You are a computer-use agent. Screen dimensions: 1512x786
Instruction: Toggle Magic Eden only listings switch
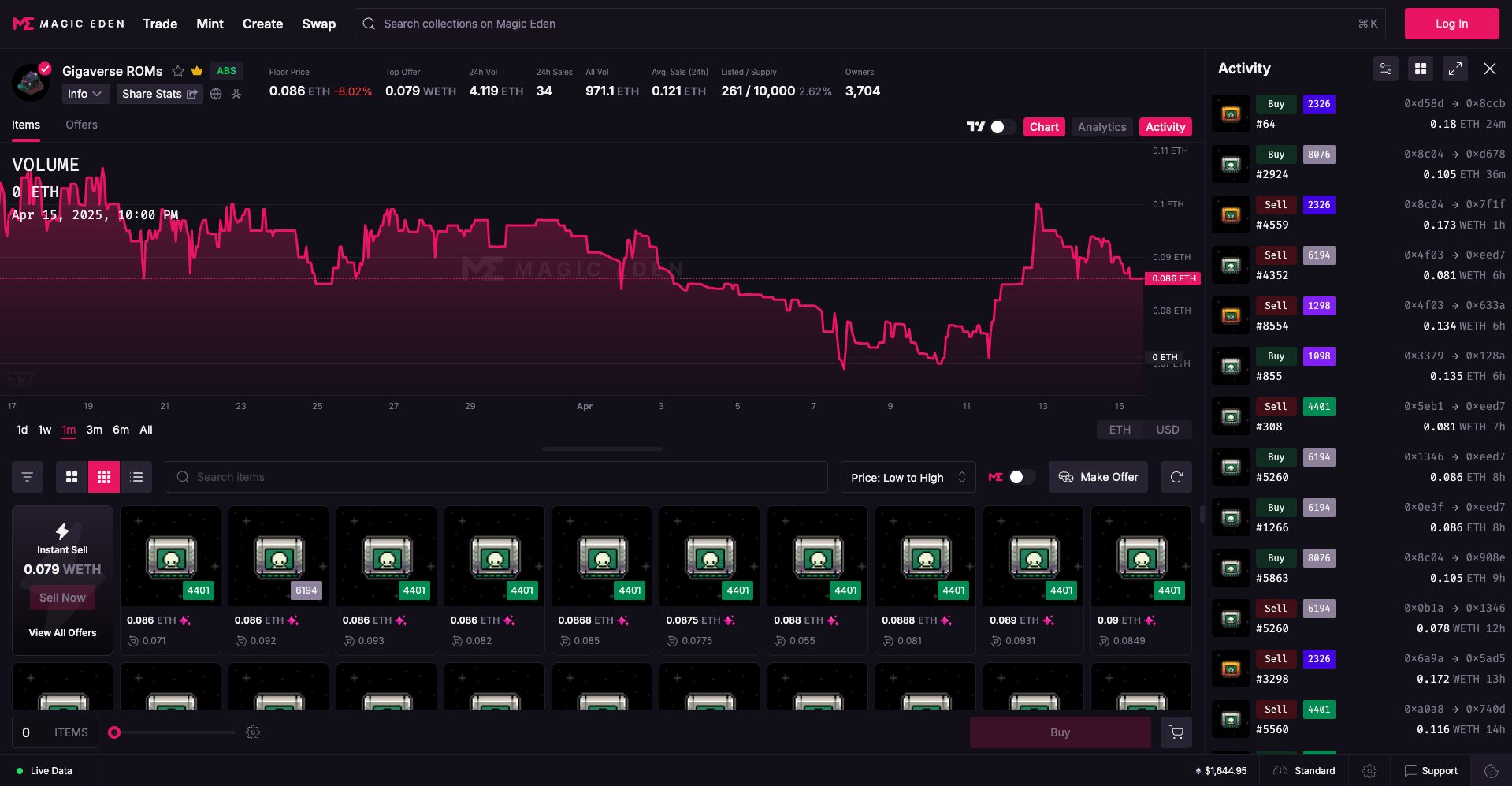[1022, 477]
